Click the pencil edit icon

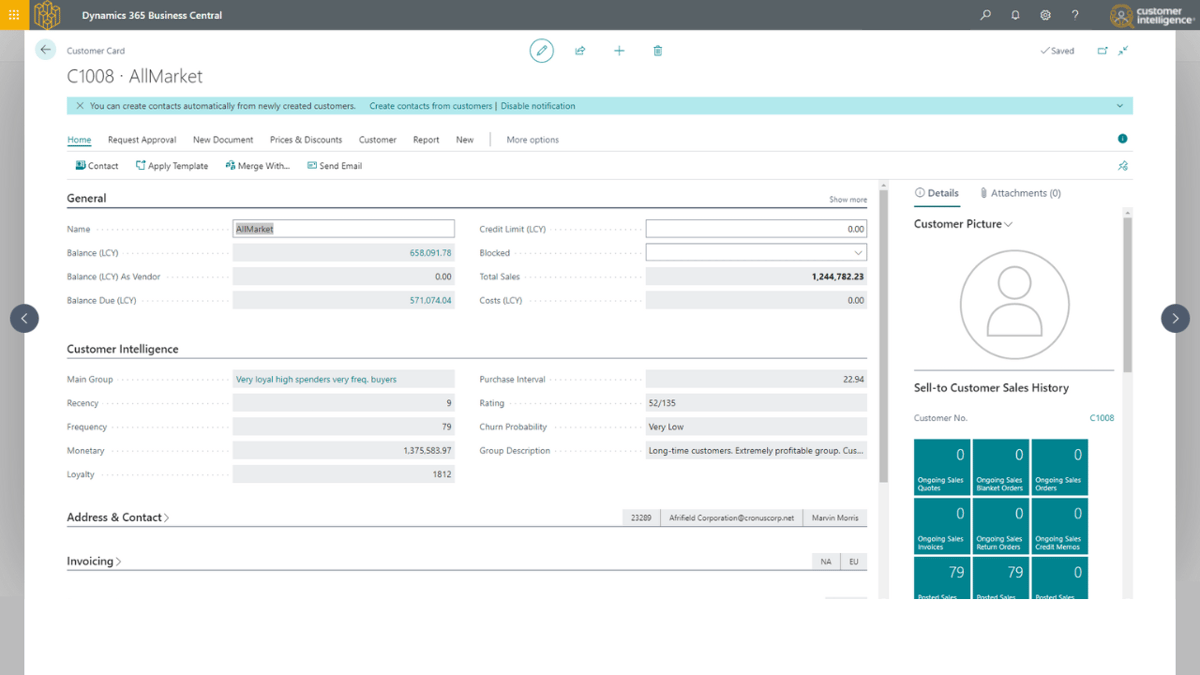click(541, 51)
